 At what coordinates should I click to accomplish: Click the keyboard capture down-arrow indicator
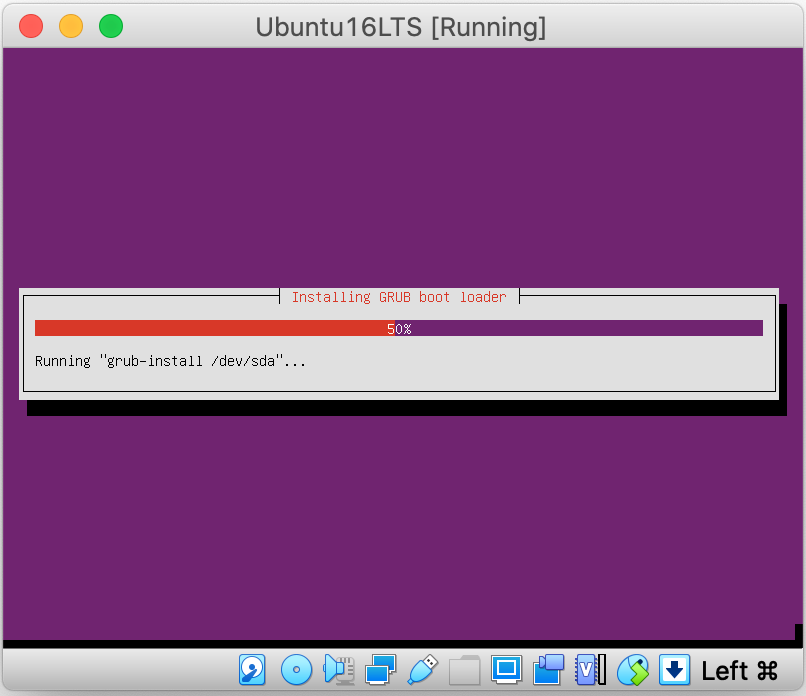(x=675, y=669)
